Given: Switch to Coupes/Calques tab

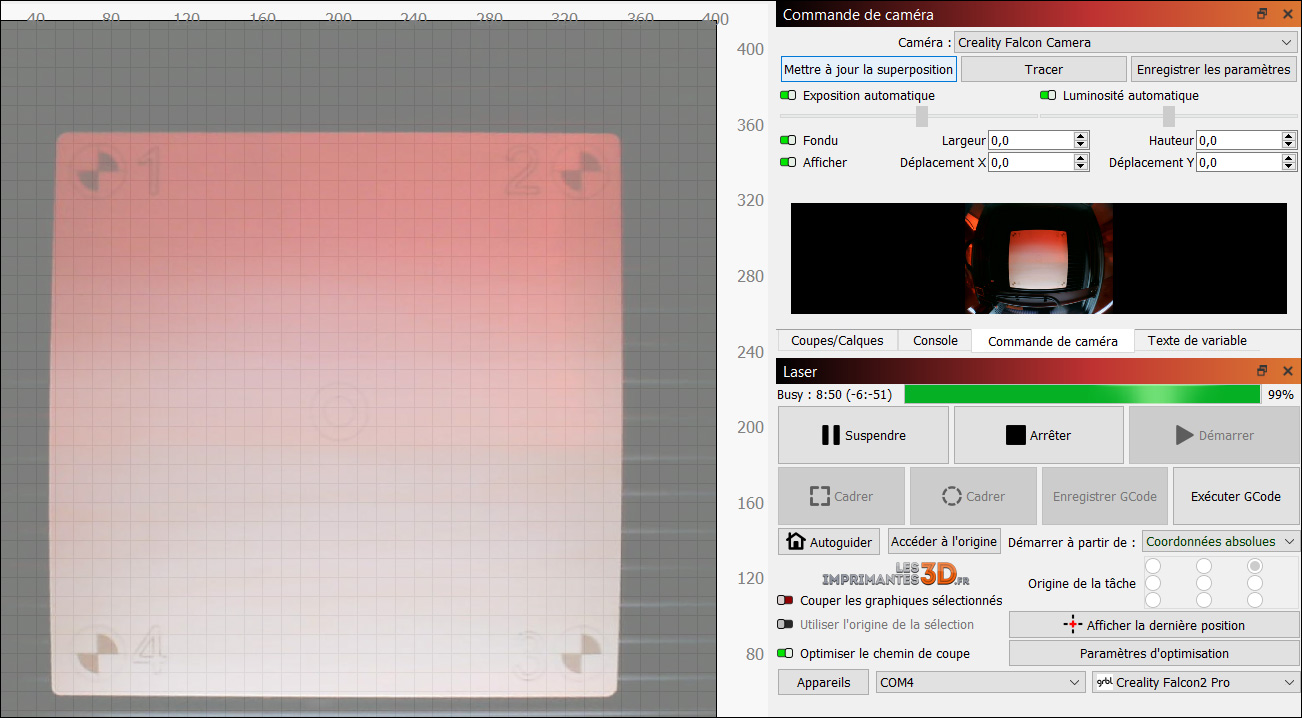Looking at the screenshot, I should tap(837, 341).
